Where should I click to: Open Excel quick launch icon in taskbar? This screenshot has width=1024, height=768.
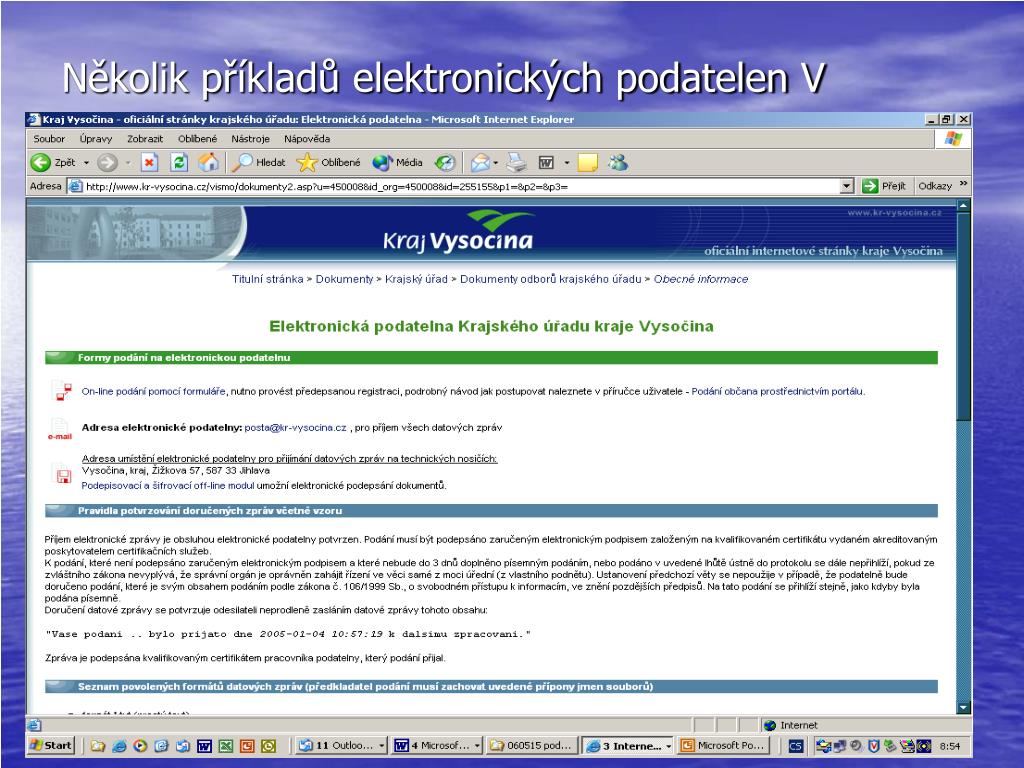pyautogui.click(x=225, y=746)
